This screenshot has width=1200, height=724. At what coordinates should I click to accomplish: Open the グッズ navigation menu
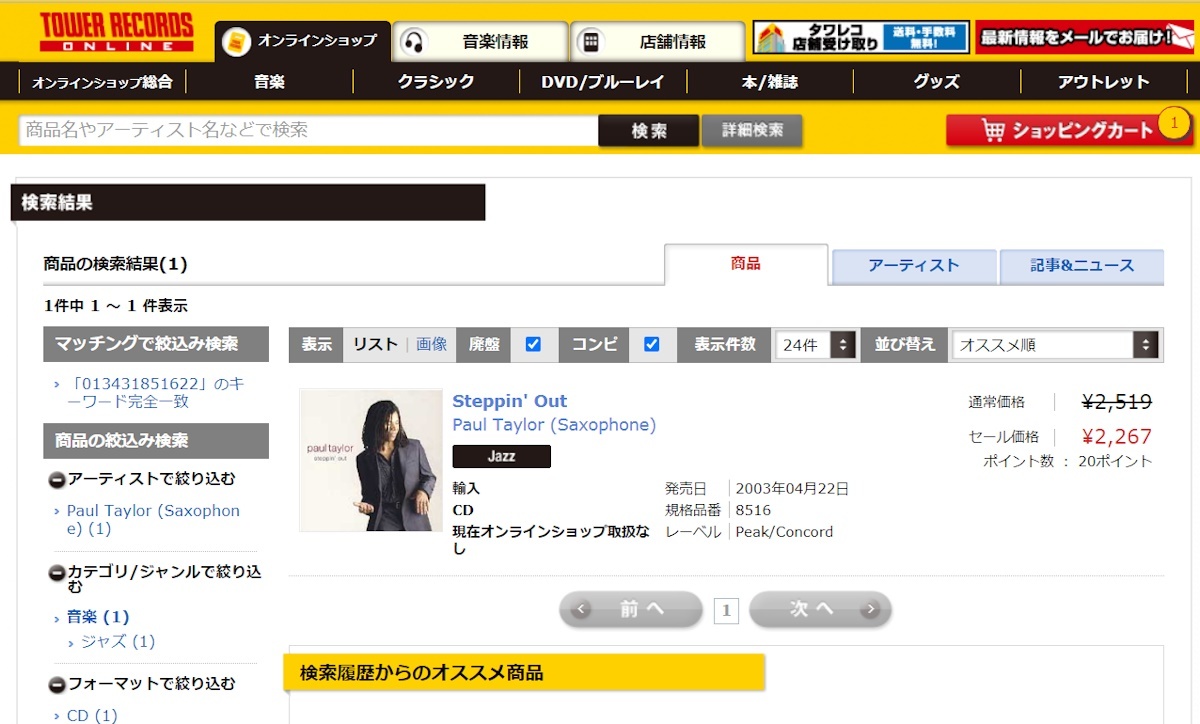[937, 82]
